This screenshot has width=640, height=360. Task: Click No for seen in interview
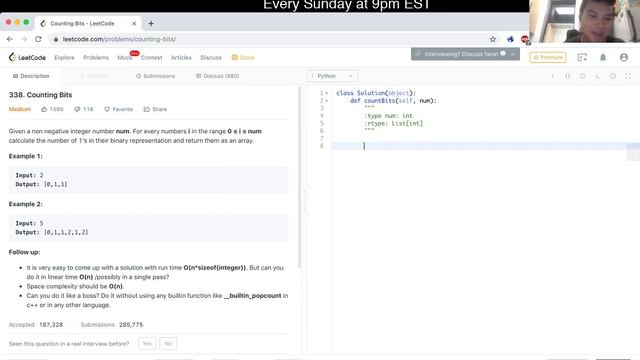(168, 344)
